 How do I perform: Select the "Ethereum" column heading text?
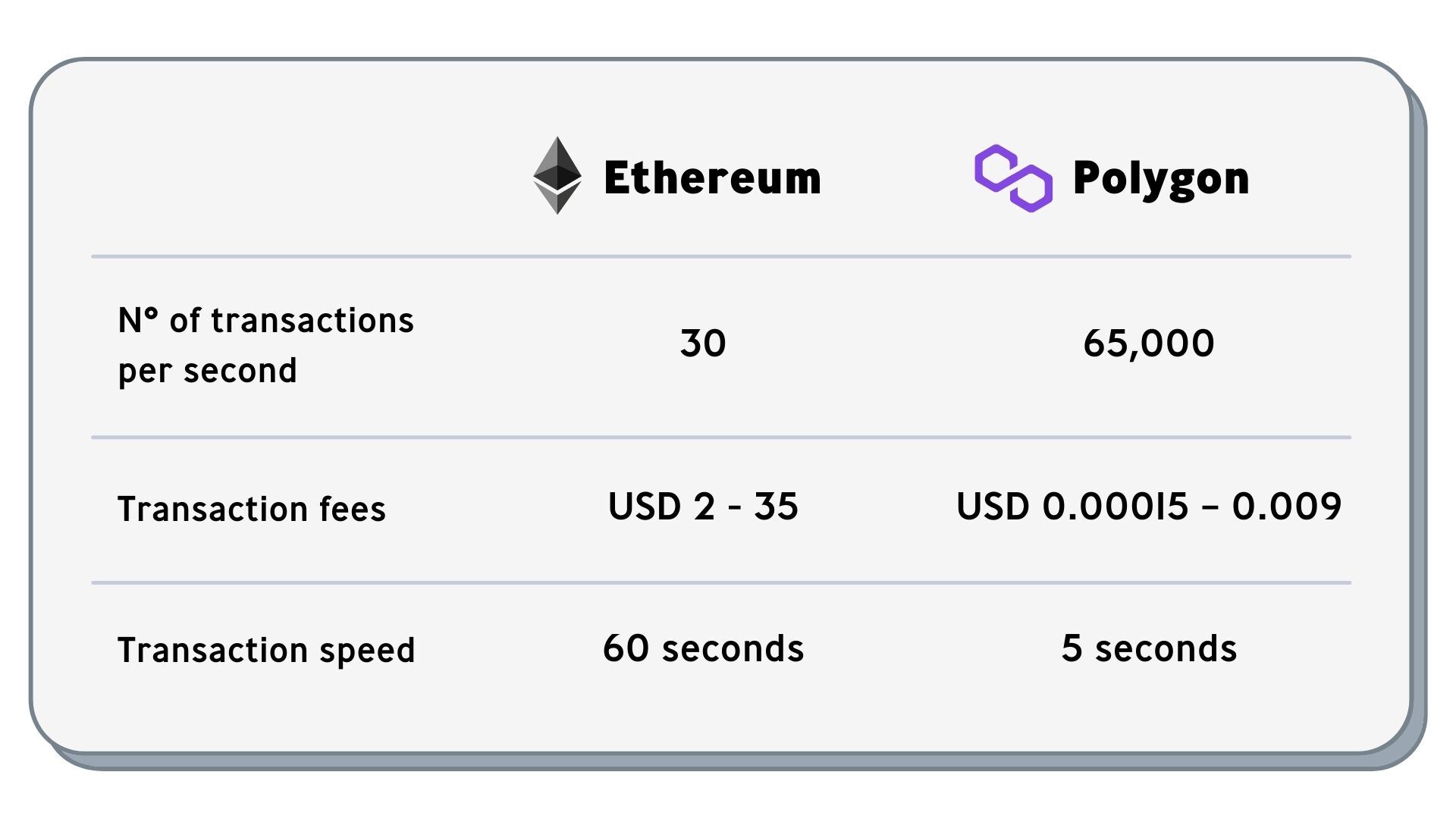(x=712, y=179)
